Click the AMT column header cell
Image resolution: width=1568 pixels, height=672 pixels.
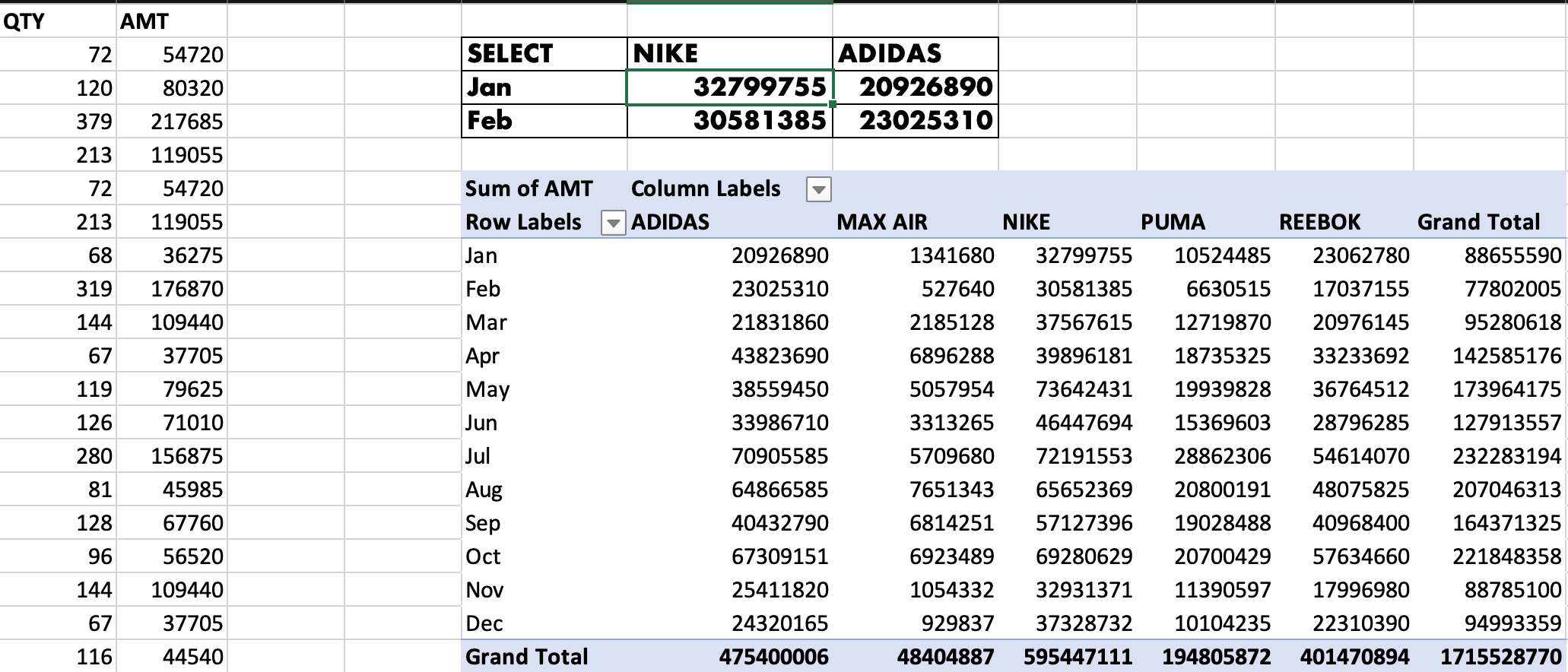[x=172, y=21]
